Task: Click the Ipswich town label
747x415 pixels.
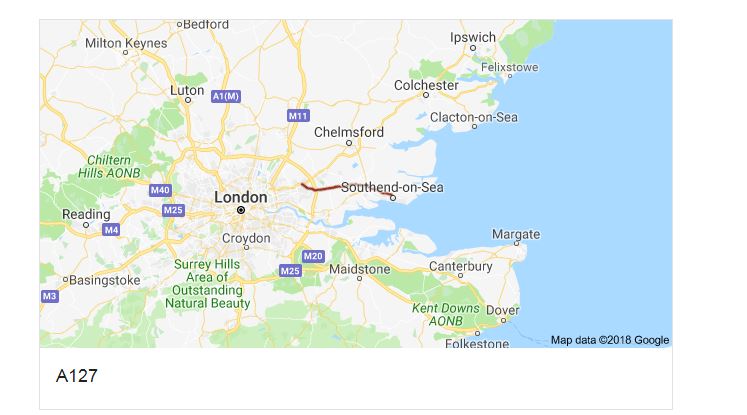Action: pyautogui.click(x=473, y=37)
